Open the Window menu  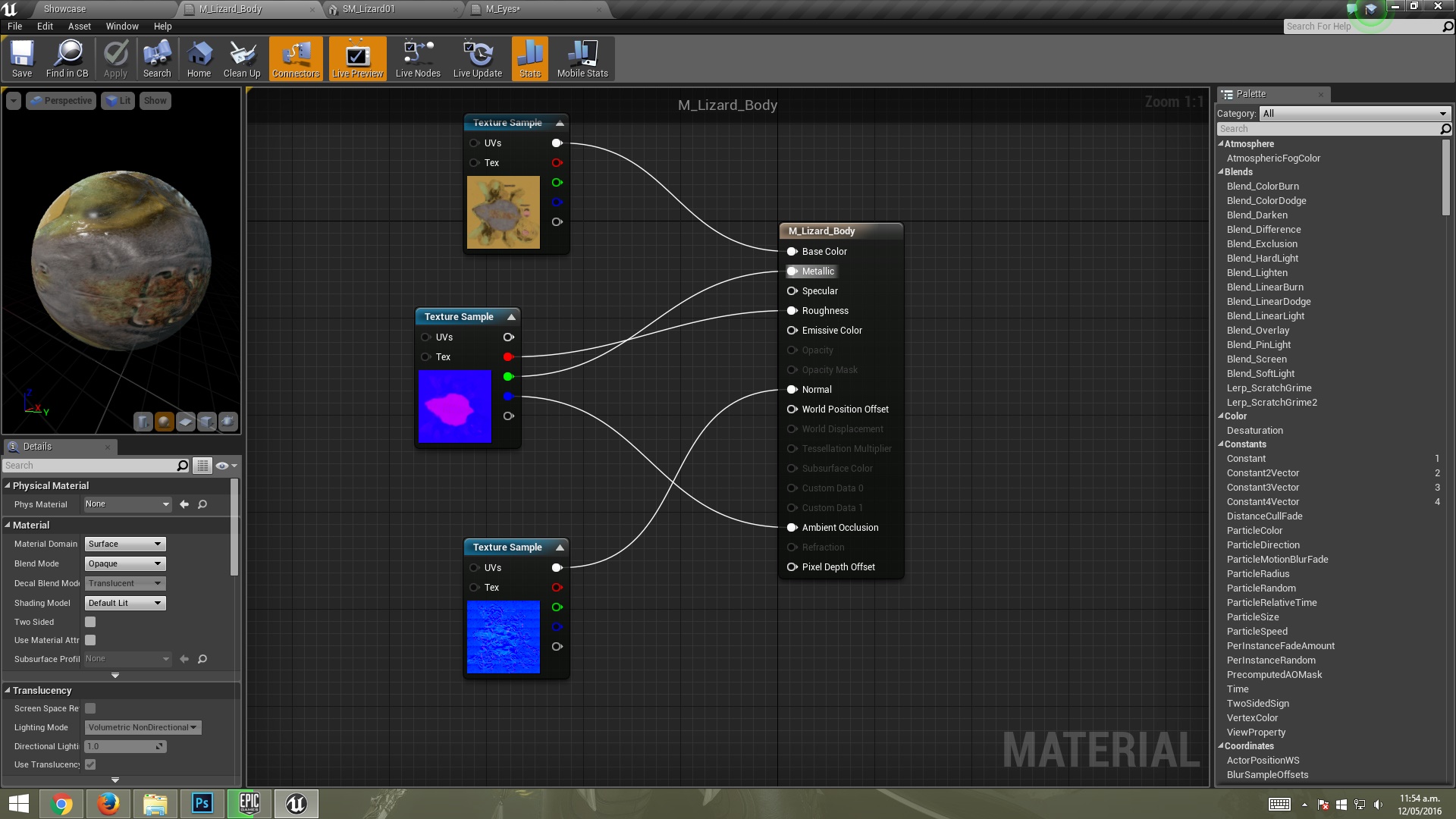click(122, 27)
